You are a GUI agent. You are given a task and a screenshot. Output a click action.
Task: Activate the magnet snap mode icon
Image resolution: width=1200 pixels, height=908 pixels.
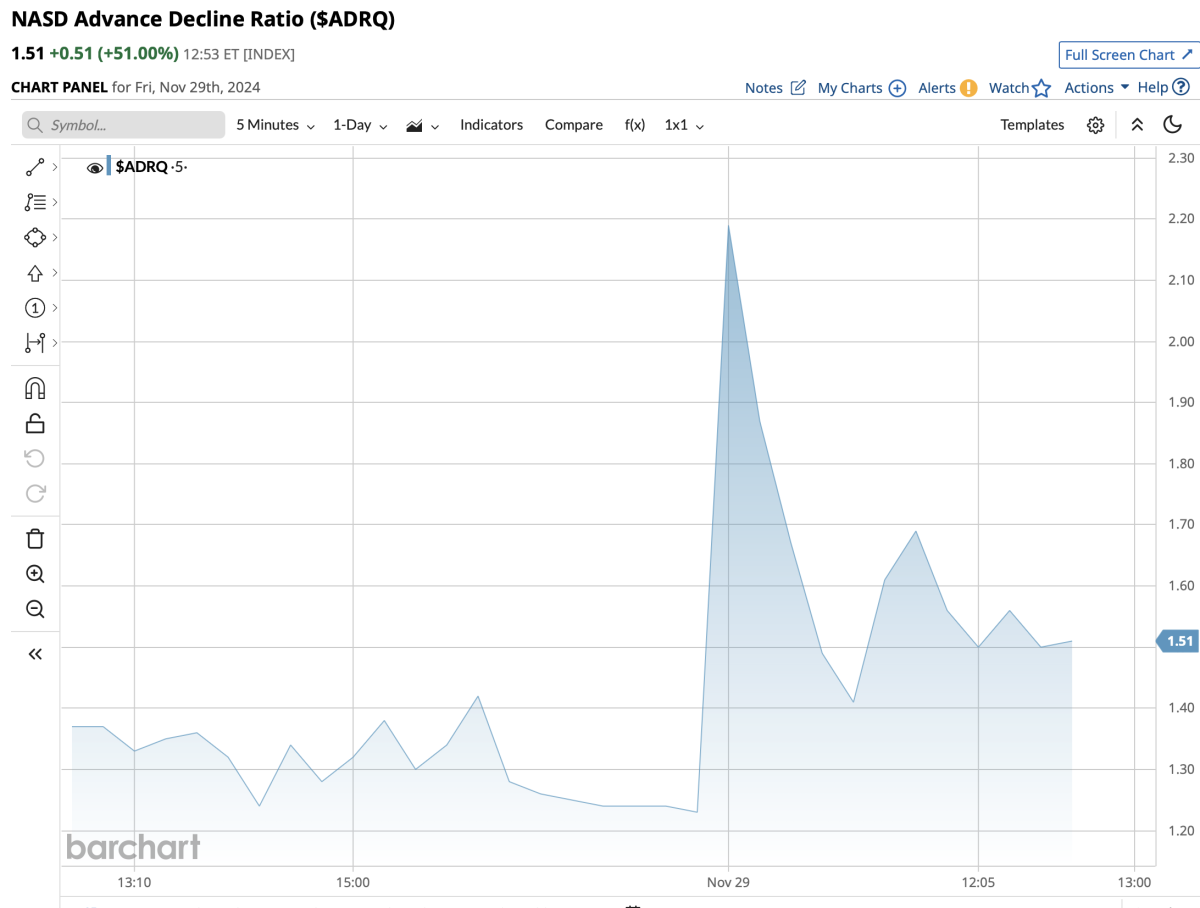[x=34, y=388]
